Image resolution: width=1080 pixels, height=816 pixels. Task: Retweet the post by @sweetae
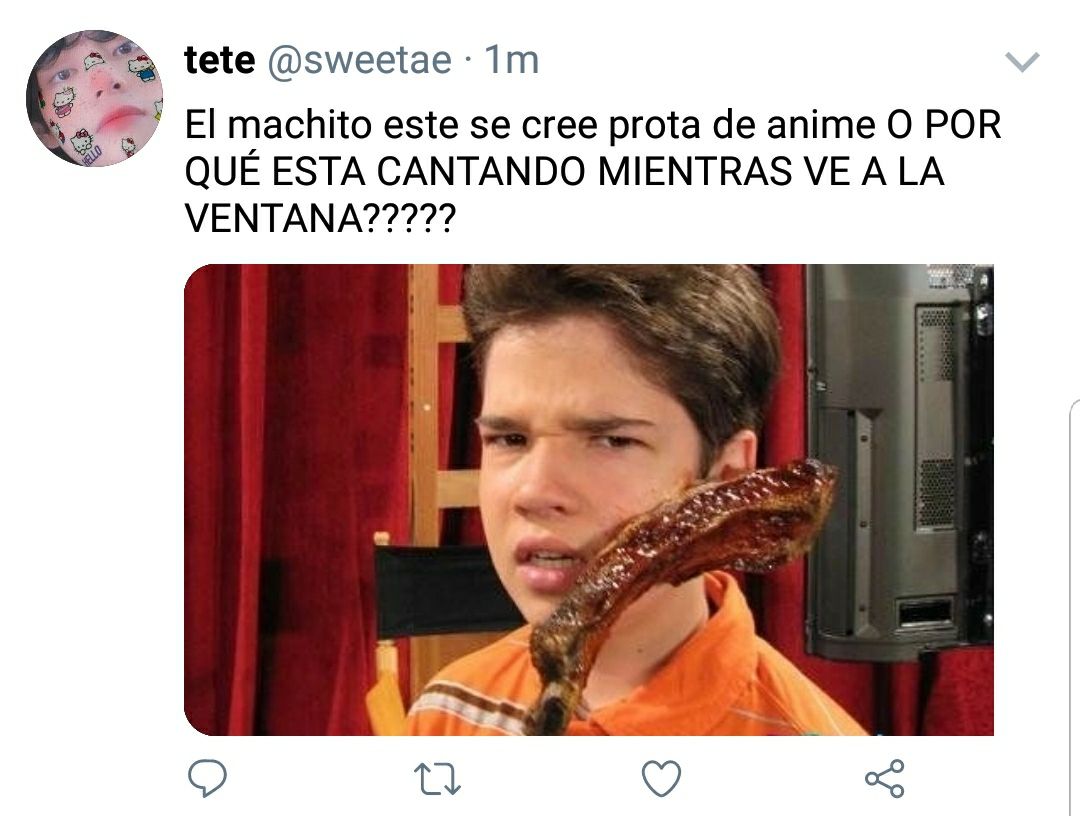click(437, 779)
